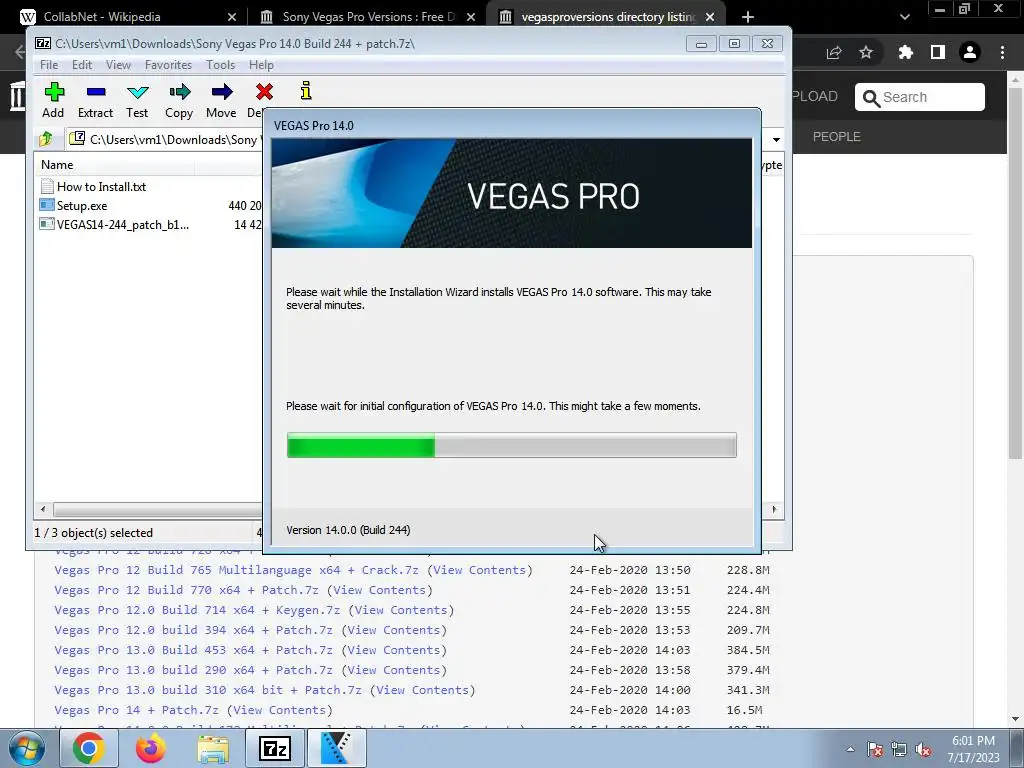The width and height of the screenshot is (1024, 768).
Task: Open Vegas Pro 12 Build 770 x64 Patch.7z link
Action: point(186,590)
